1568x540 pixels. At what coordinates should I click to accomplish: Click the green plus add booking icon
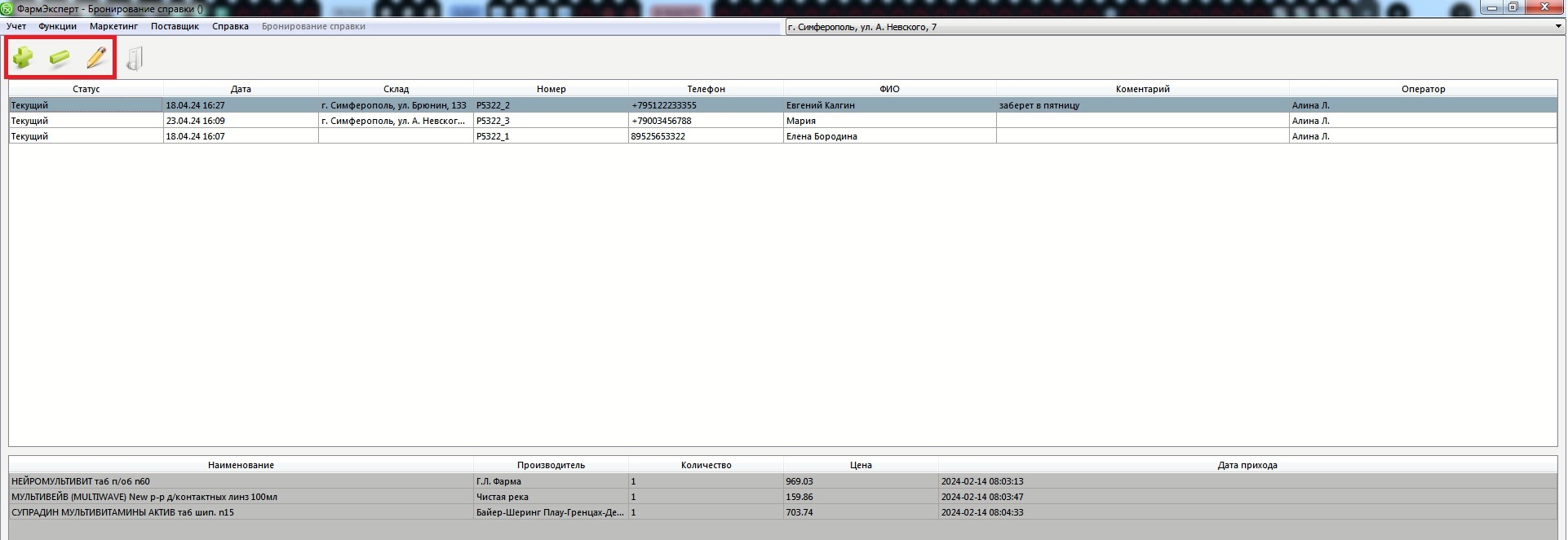[23, 58]
